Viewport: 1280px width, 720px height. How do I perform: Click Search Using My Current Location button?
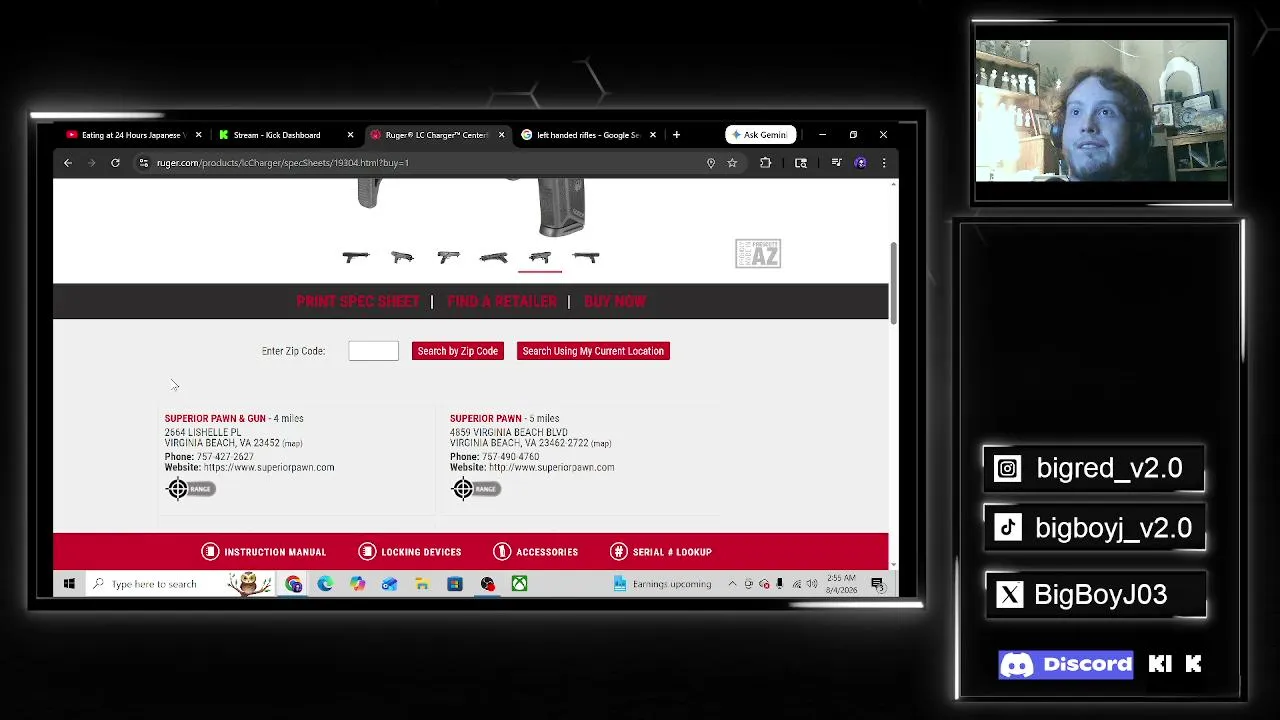pyautogui.click(x=593, y=351)
